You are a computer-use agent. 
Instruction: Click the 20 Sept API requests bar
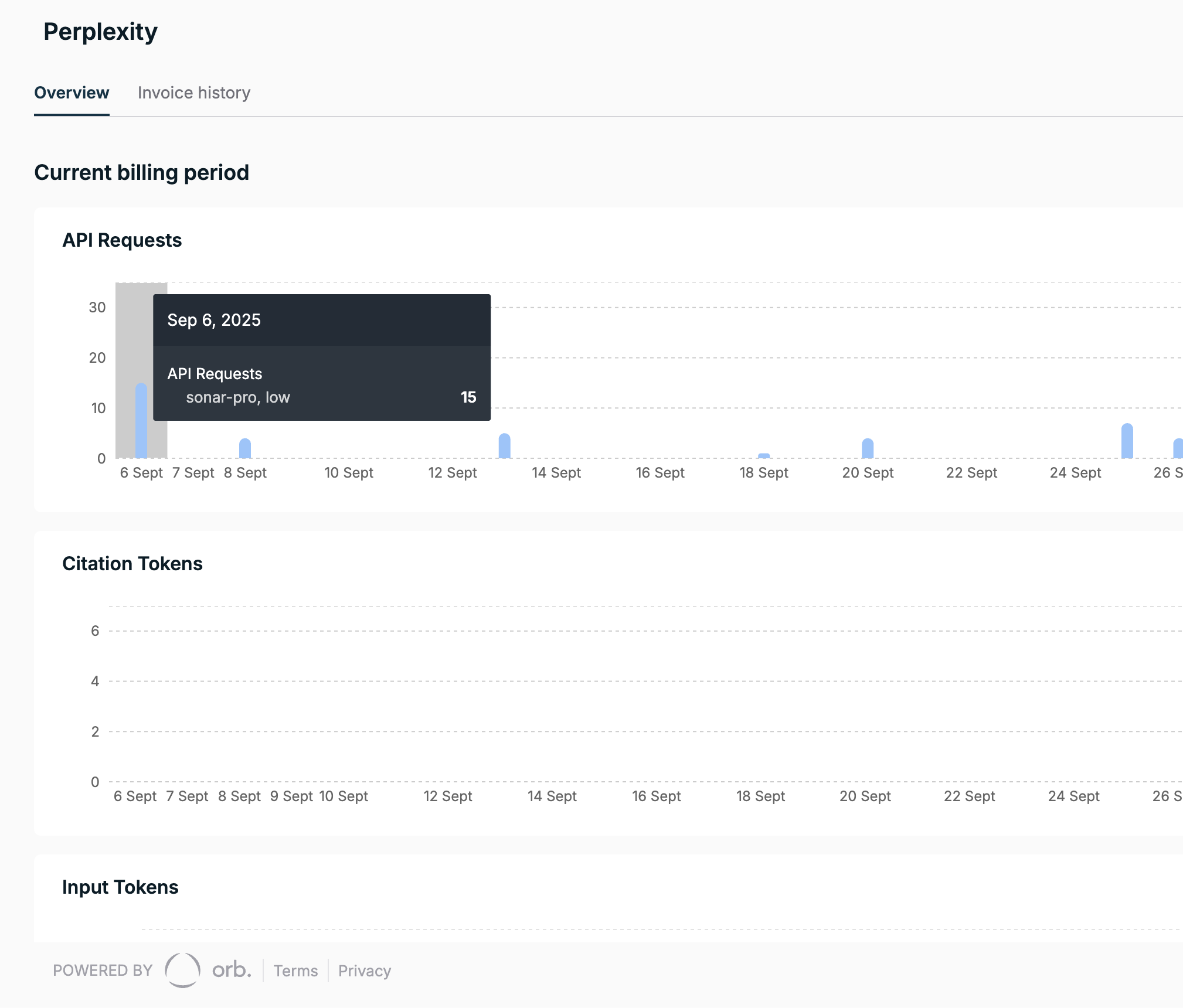point(868,449)
